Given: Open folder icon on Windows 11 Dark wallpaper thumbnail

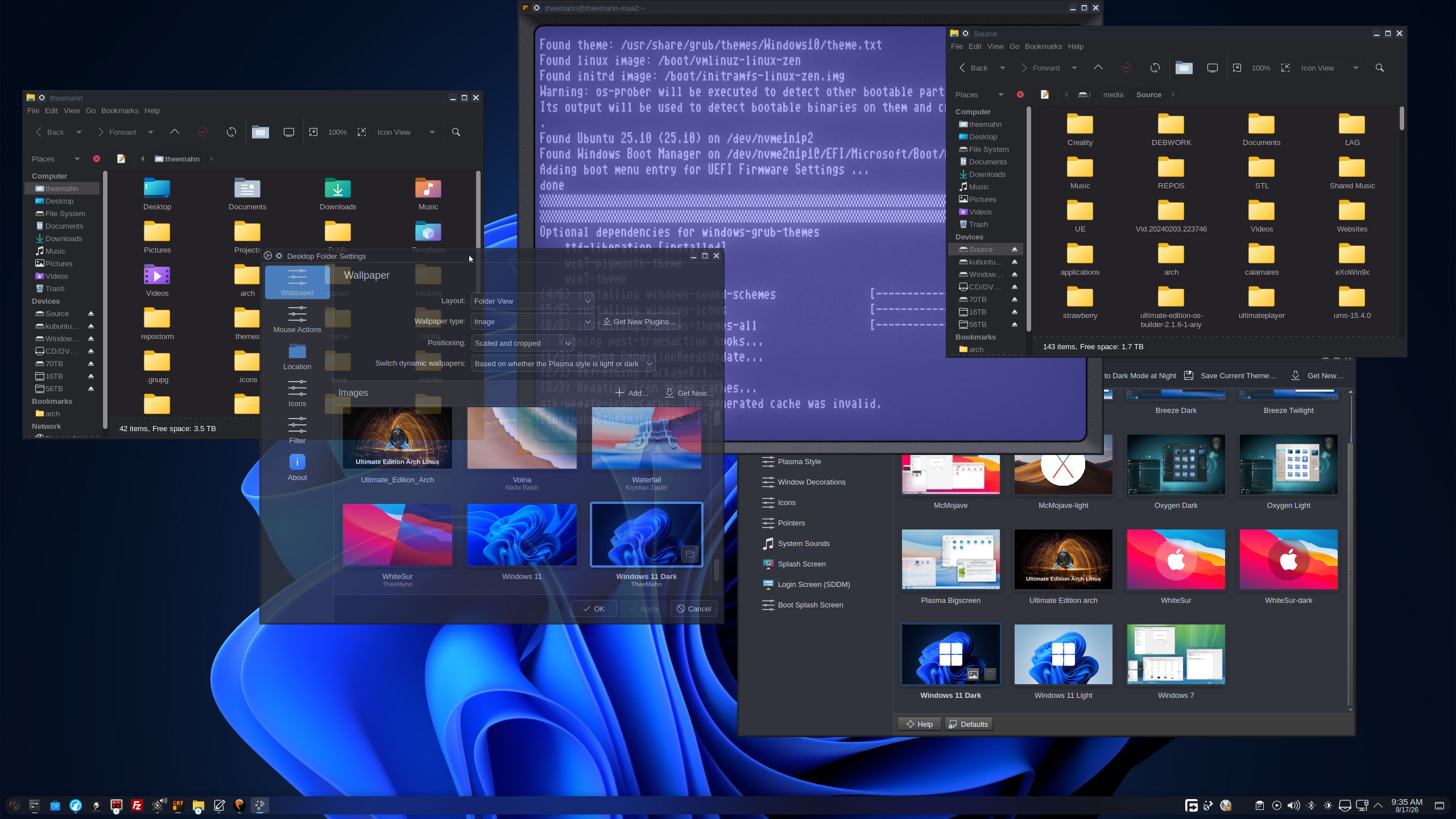Looking at the screenshot, I should (x=690, y=554).
